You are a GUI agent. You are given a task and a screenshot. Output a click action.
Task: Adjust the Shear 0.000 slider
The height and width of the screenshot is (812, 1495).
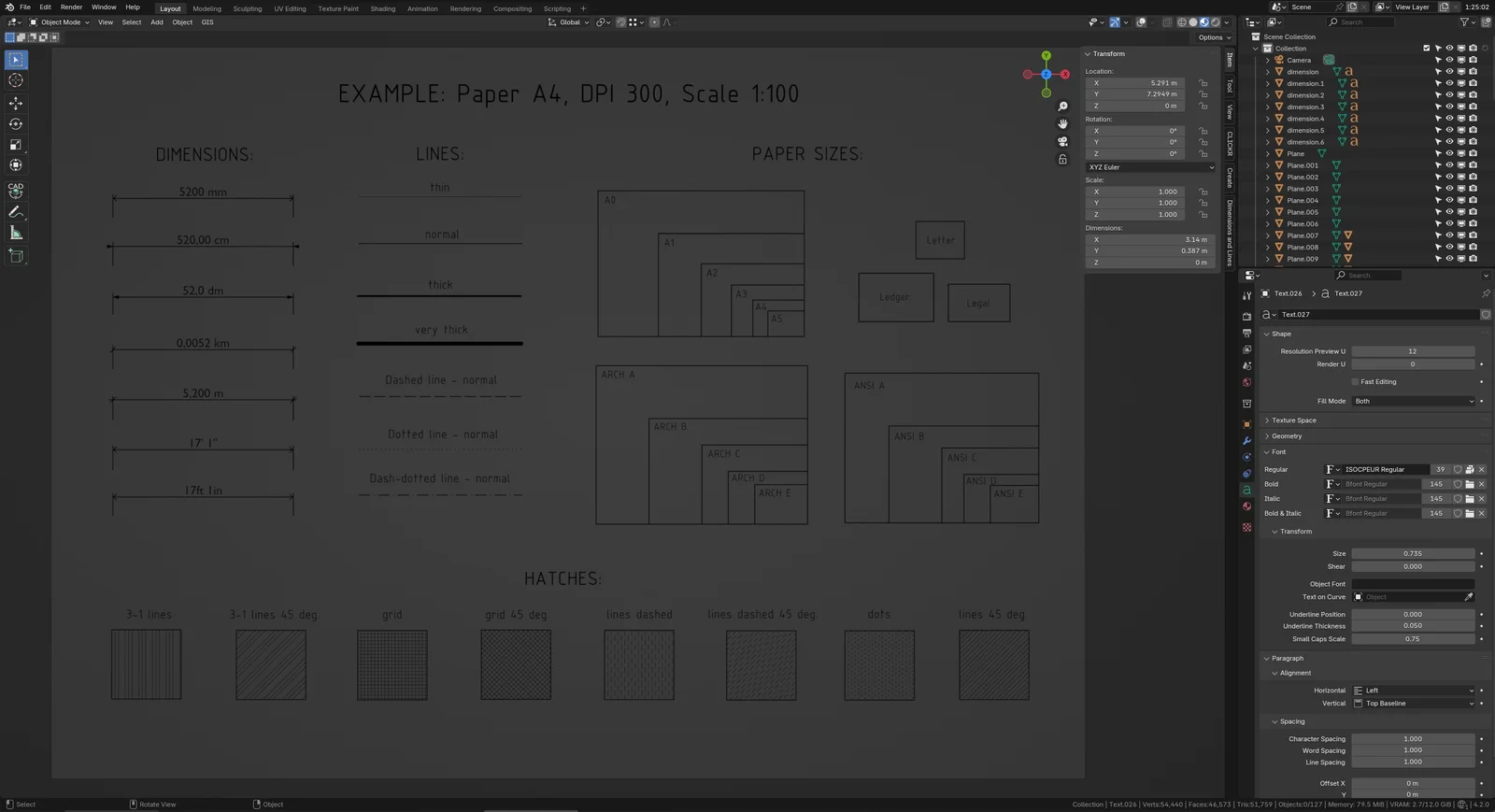(1413, 566)
